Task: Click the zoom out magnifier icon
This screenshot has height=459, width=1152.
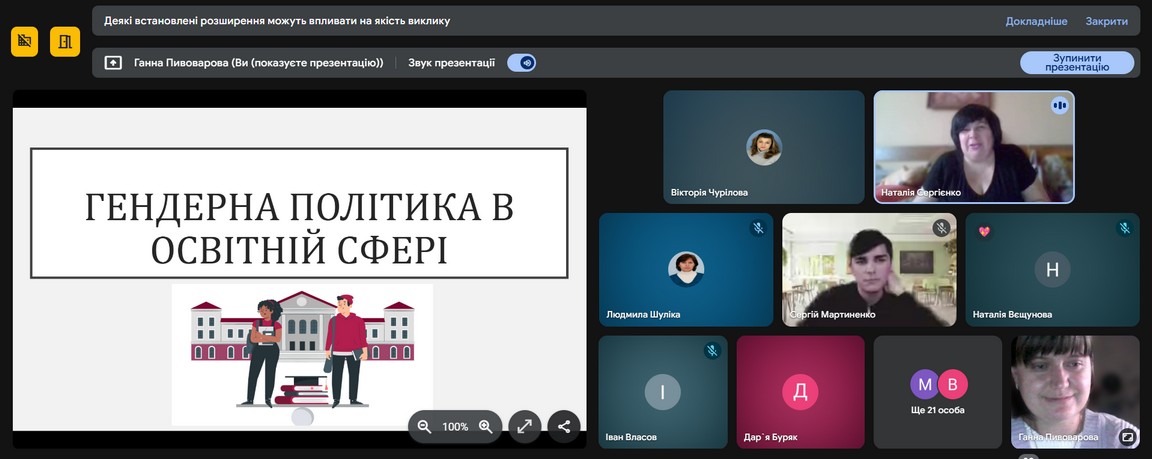Action: (x=424, y=427)
